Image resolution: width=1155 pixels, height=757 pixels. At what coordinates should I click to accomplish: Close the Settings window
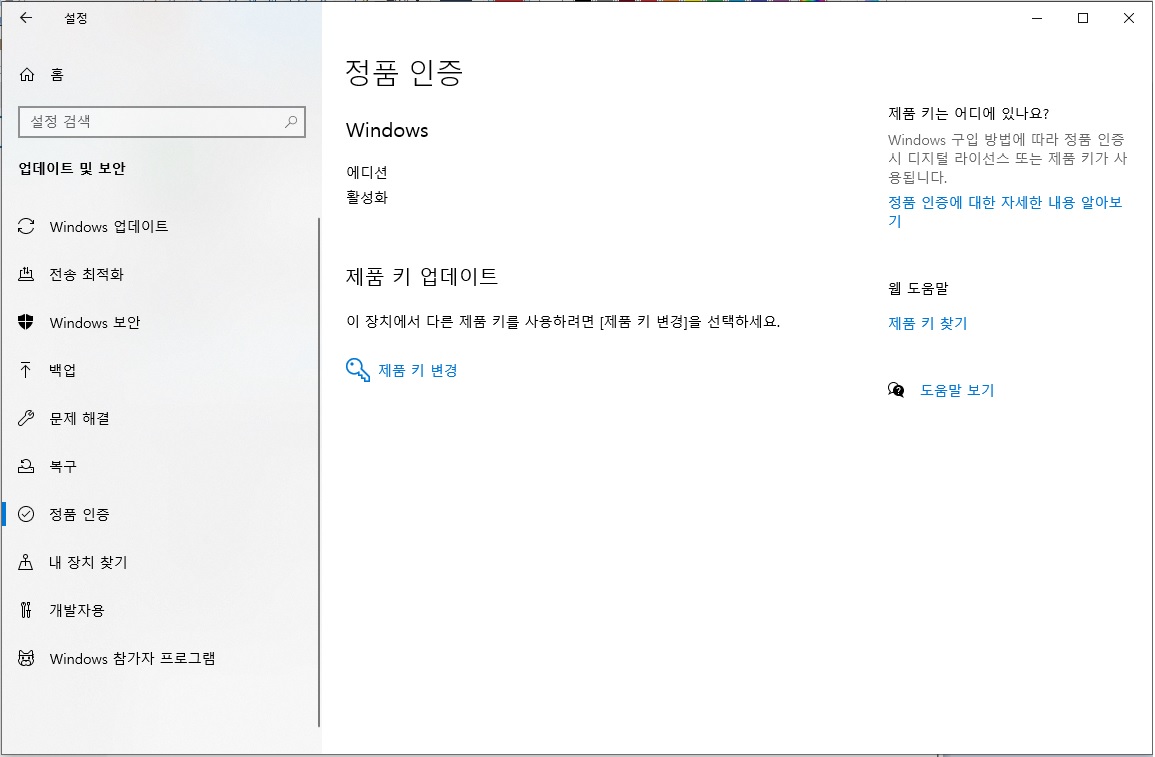pyautogui.click(x=1128, y=18)
